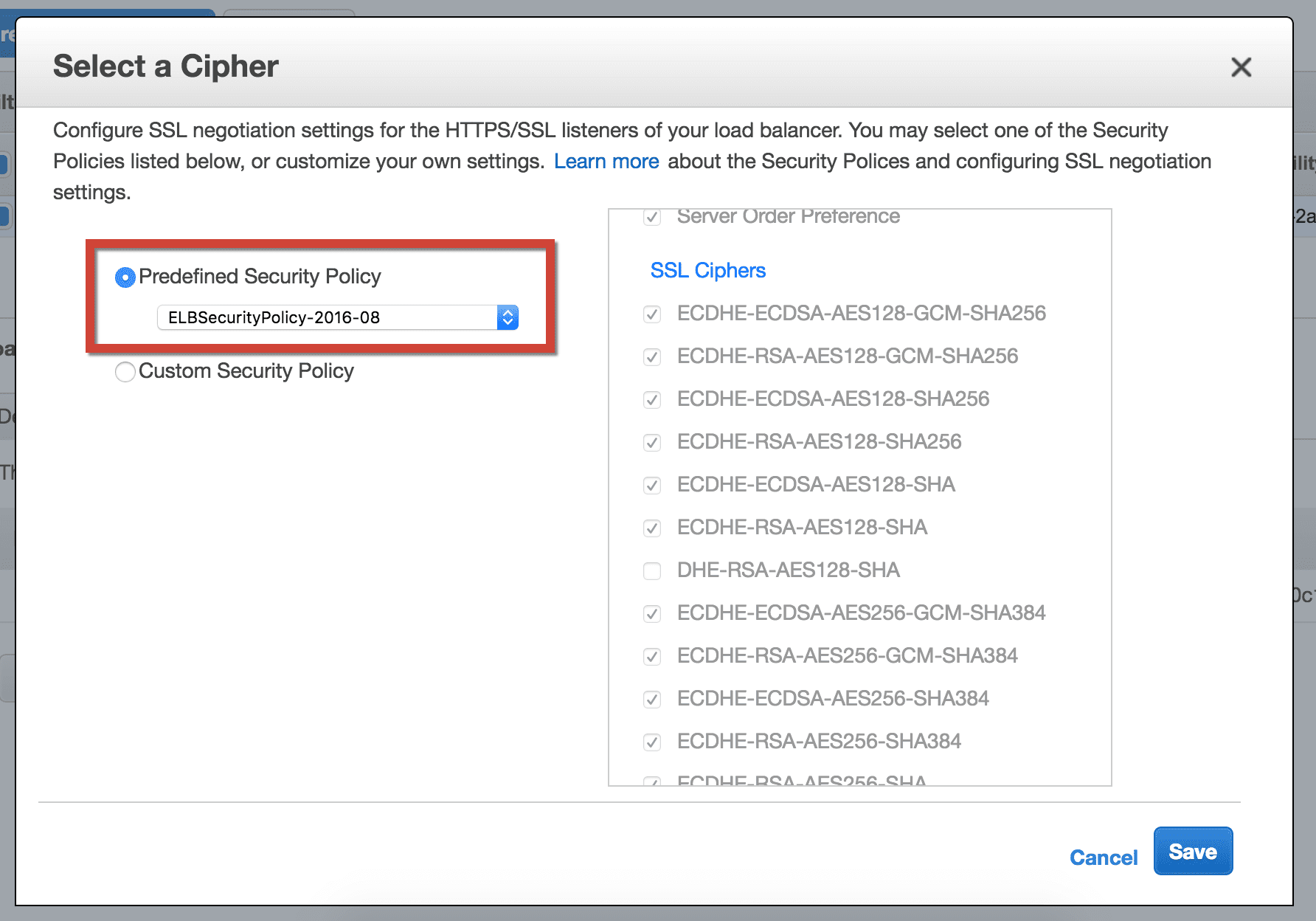Click the dropdown stepper arrows on the policy selector
The width and height of the screenshot is (1316, 921).
coord(508,317)
